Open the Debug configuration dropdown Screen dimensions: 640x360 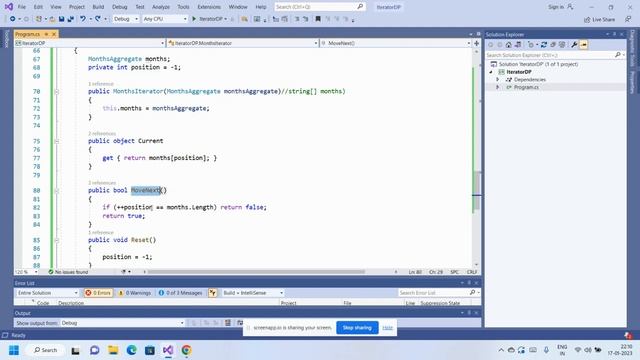click(x=126, y=19)
